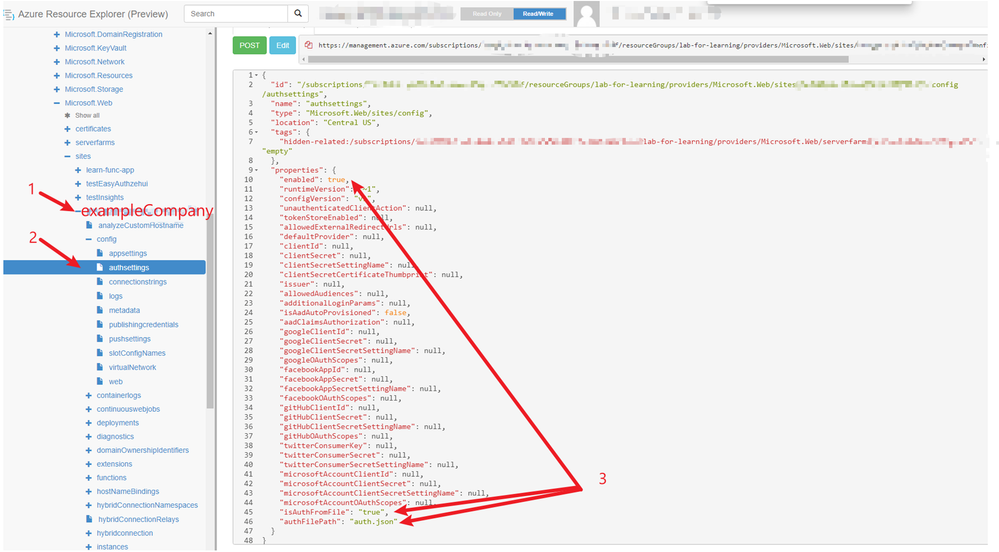Expand the containerlogs node
This screenshot has width=999, height=552.
pos(89,395)
